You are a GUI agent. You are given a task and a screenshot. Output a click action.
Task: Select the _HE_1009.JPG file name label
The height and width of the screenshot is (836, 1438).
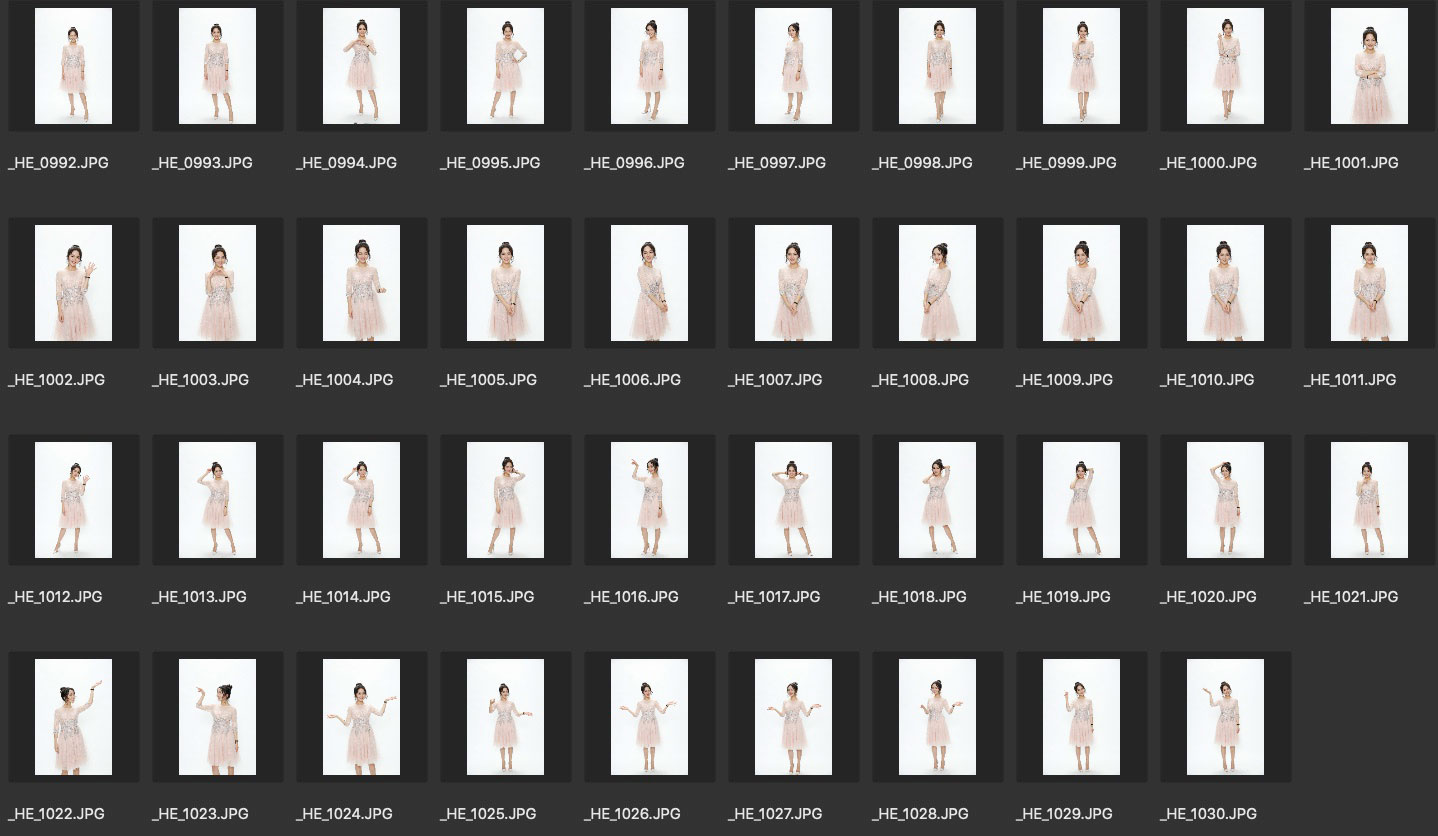1066,380
